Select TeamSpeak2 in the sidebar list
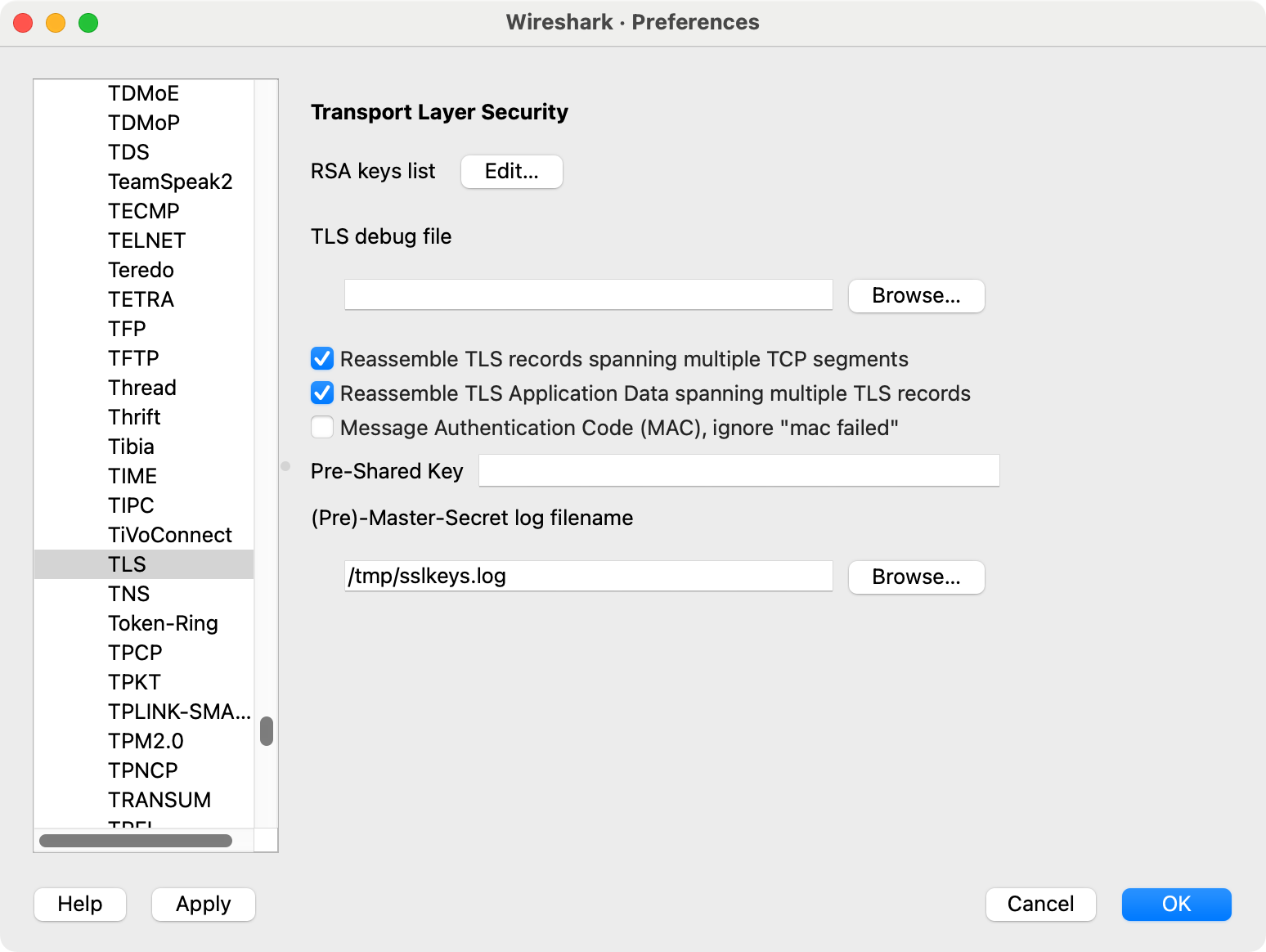The image size is (1266, 952). [x=170, y=182]
